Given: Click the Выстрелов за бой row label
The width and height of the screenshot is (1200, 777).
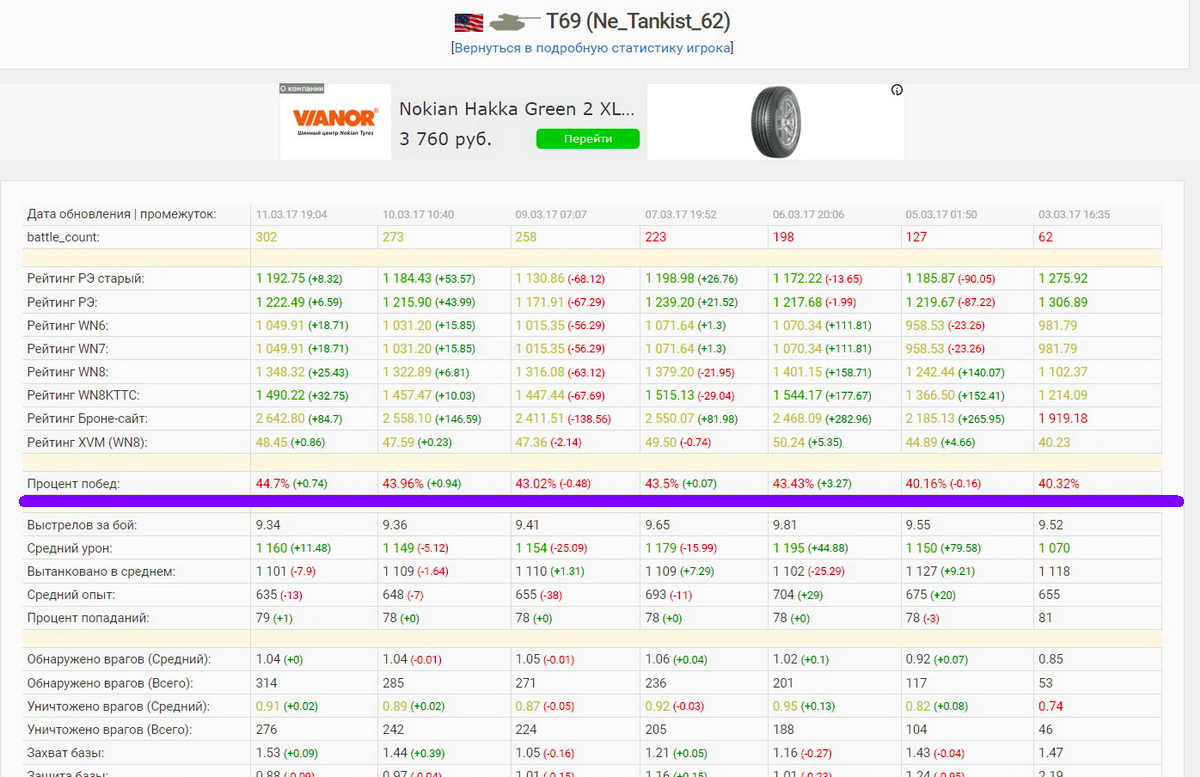Looking at the screenshot, I should (x=82, y=524).
